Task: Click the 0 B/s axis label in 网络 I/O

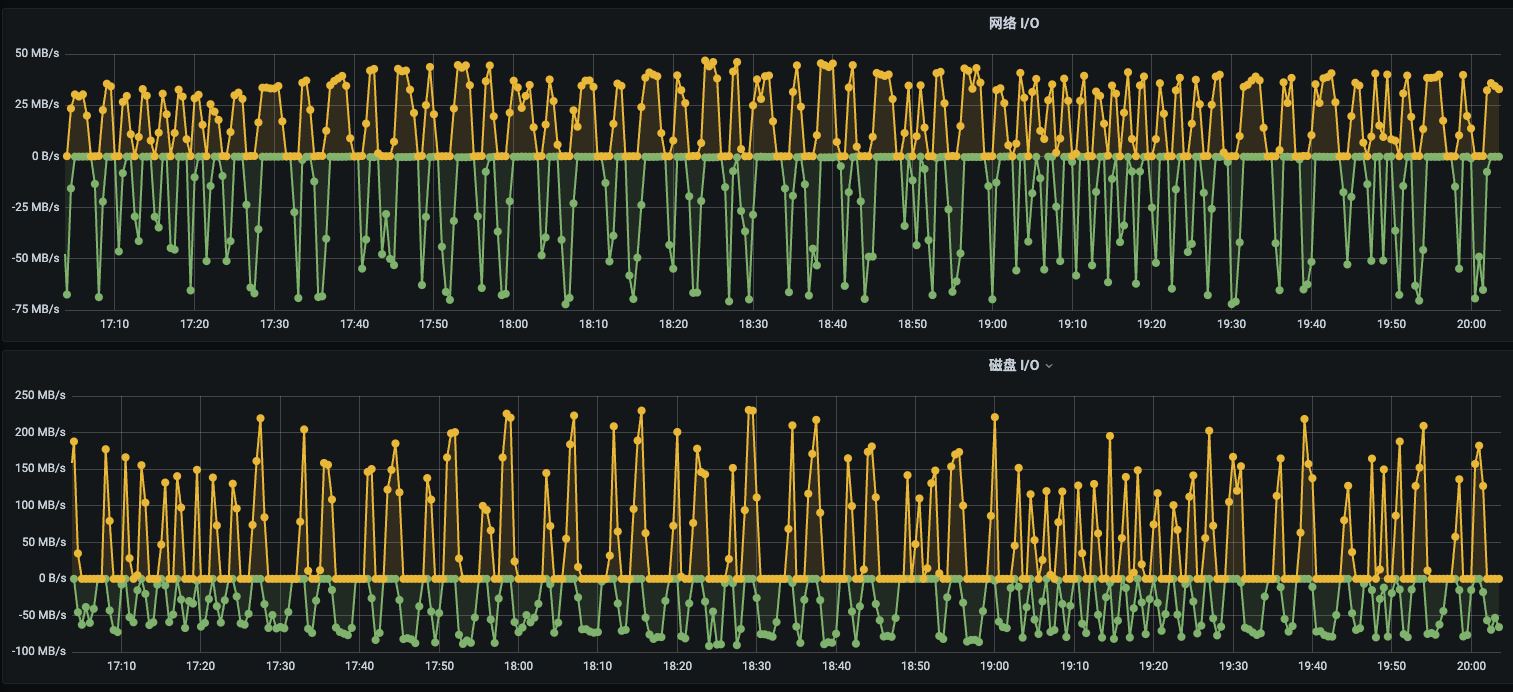Action: click(x=43, y=156)
